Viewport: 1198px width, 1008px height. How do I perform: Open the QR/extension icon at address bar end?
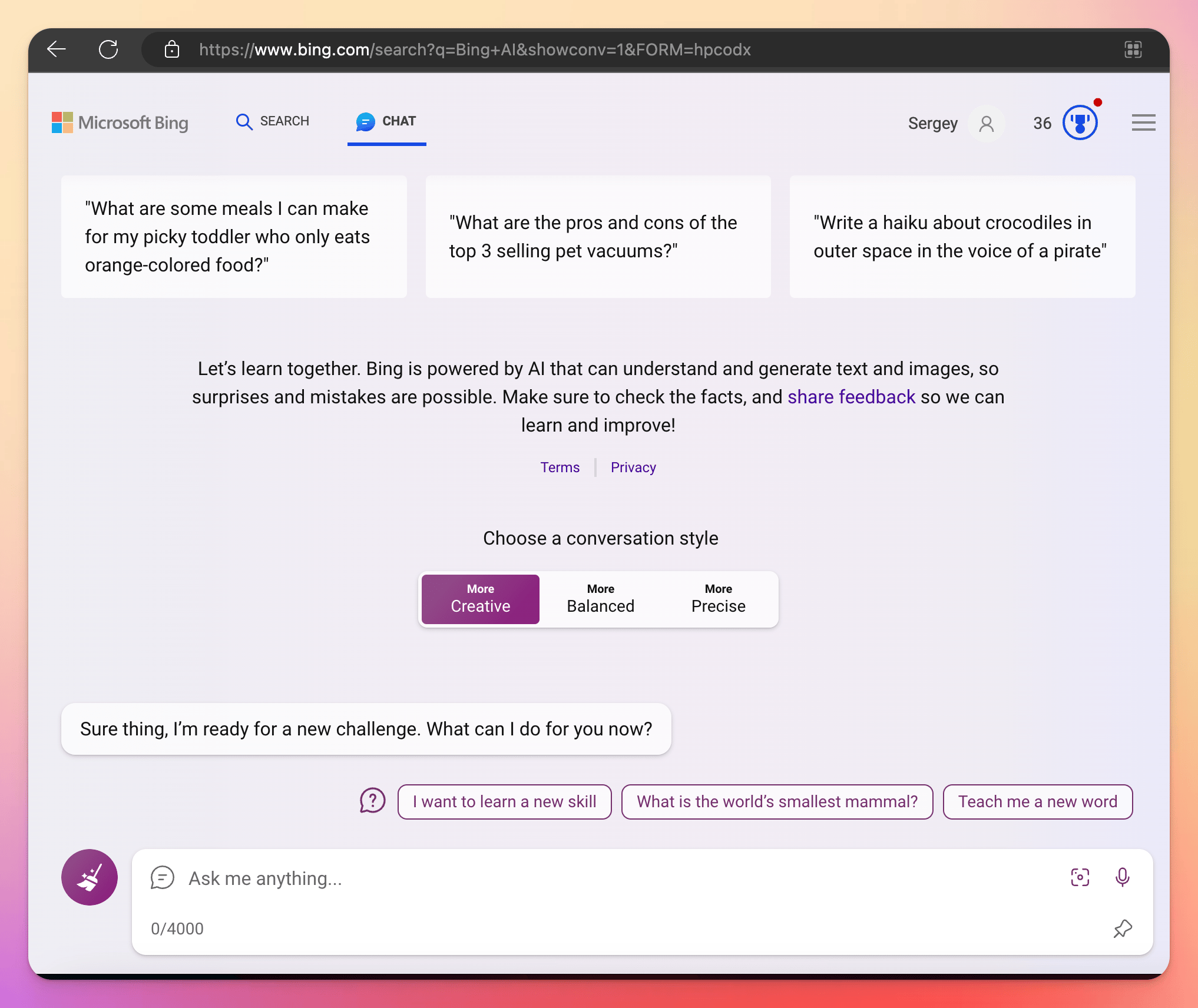tap(1133, 49)
